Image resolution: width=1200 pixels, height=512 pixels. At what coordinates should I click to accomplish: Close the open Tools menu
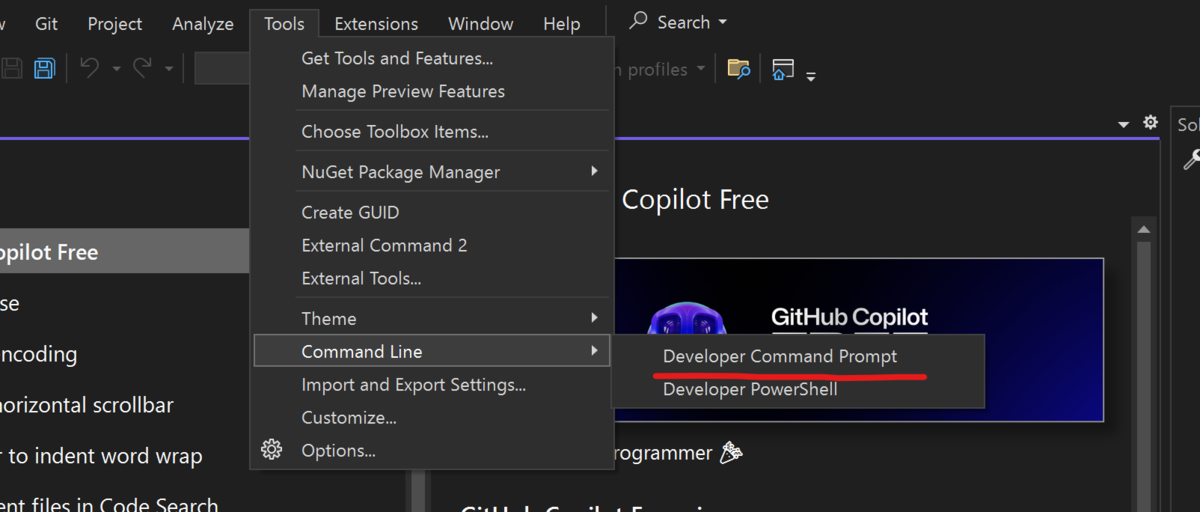(284, 23)
